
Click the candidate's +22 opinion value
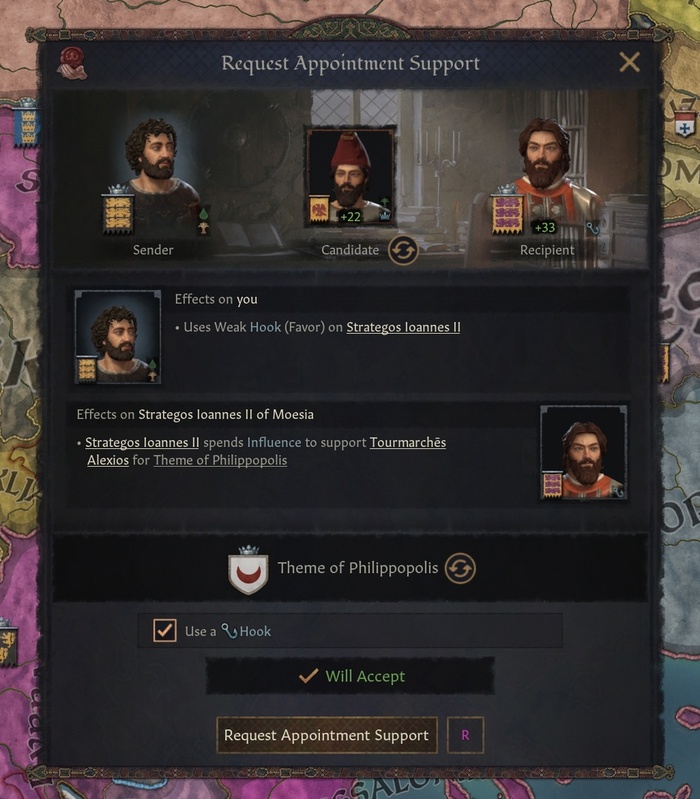tap(351, 217)
